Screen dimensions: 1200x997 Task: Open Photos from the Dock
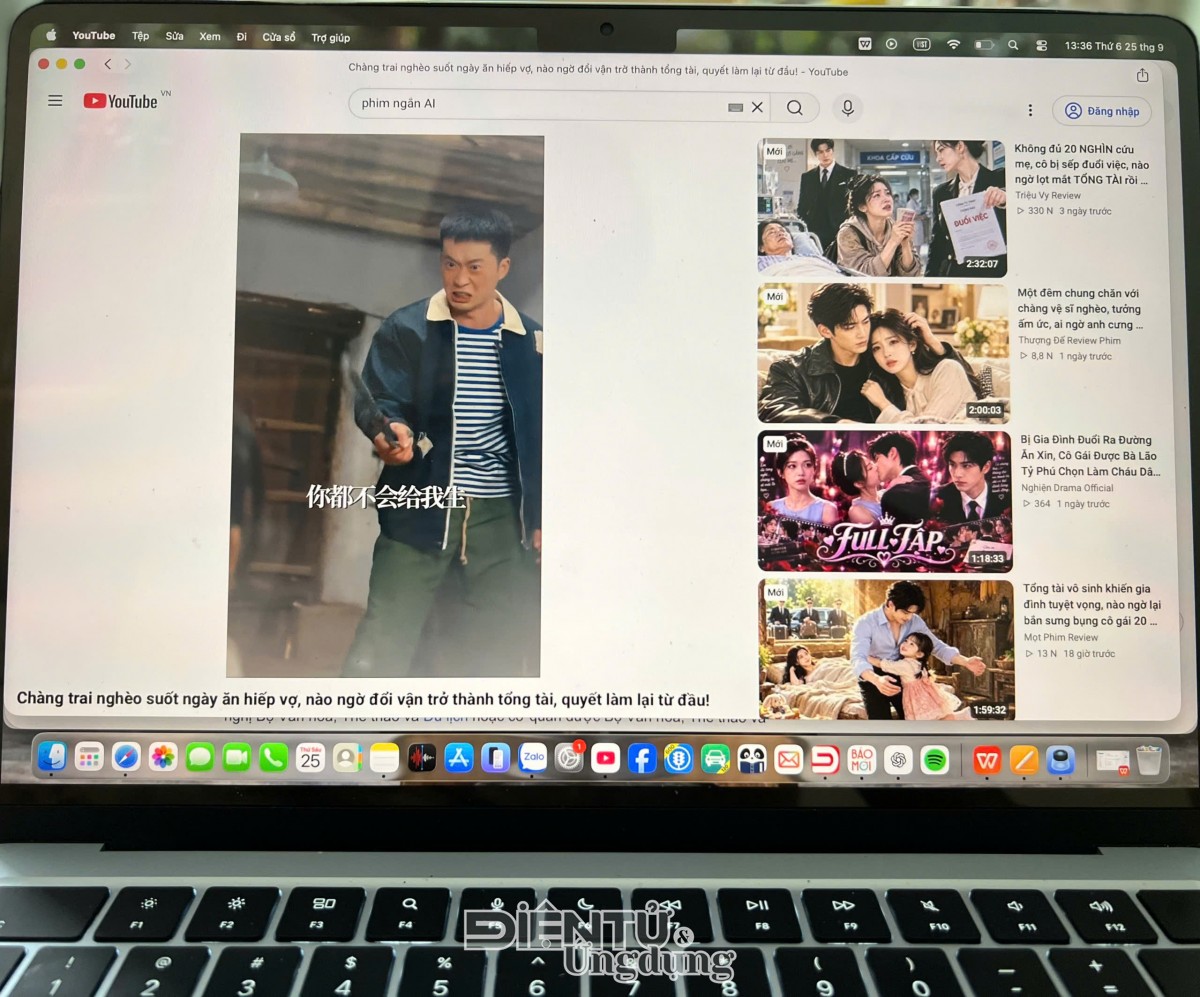coord(163,757)
